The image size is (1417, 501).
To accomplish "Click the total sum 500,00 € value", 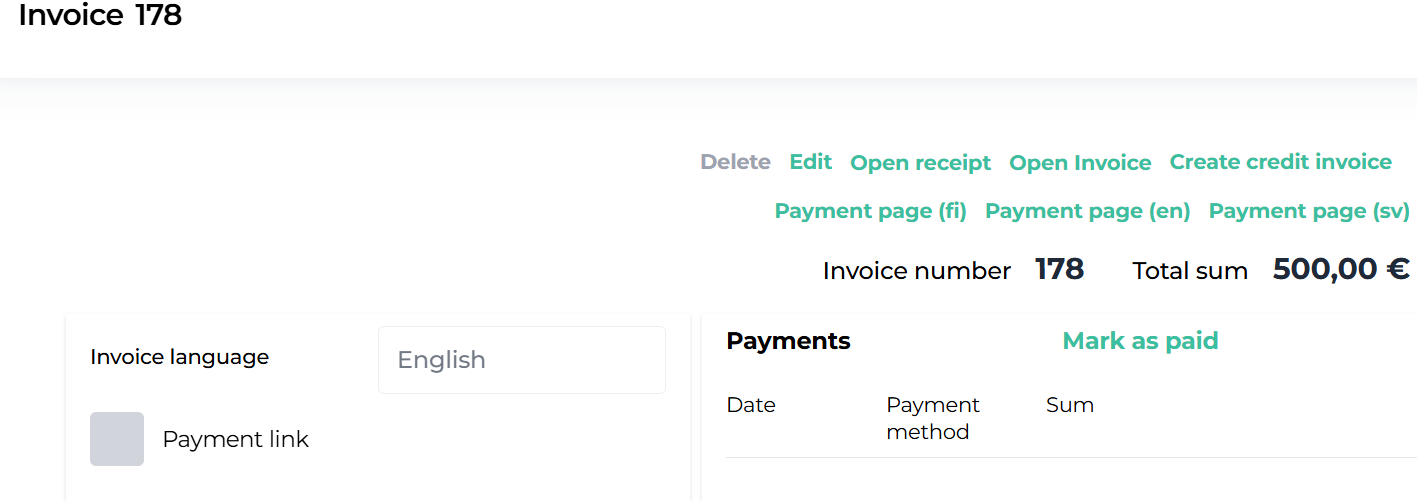I will 1341,269.
